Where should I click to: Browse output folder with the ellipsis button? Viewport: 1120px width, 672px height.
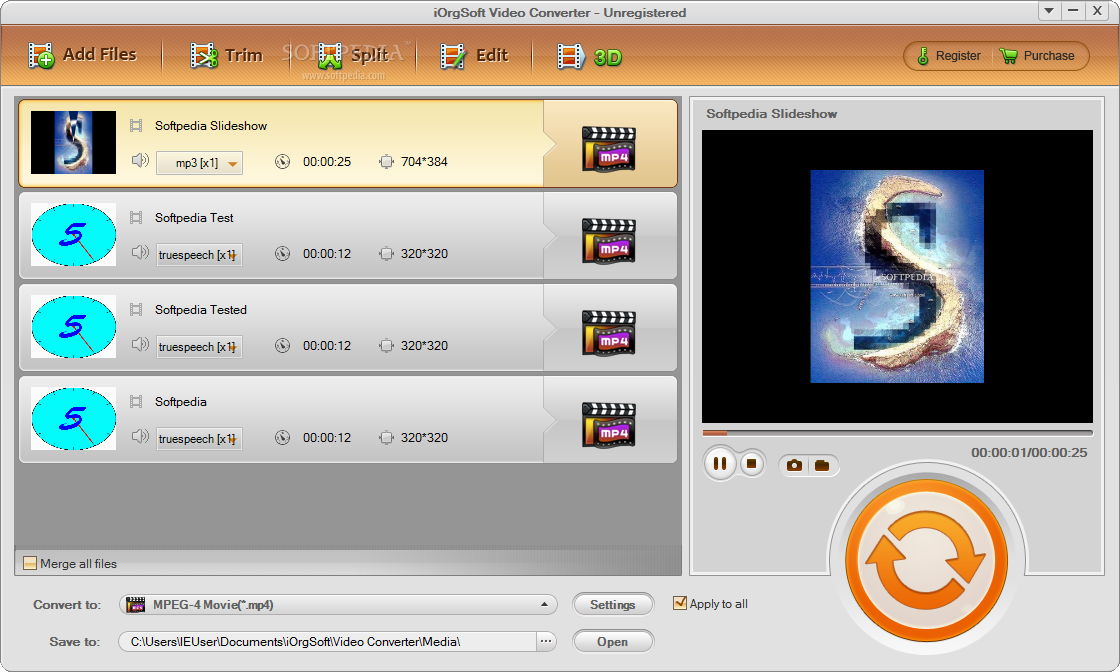click(x=546, y=641)
